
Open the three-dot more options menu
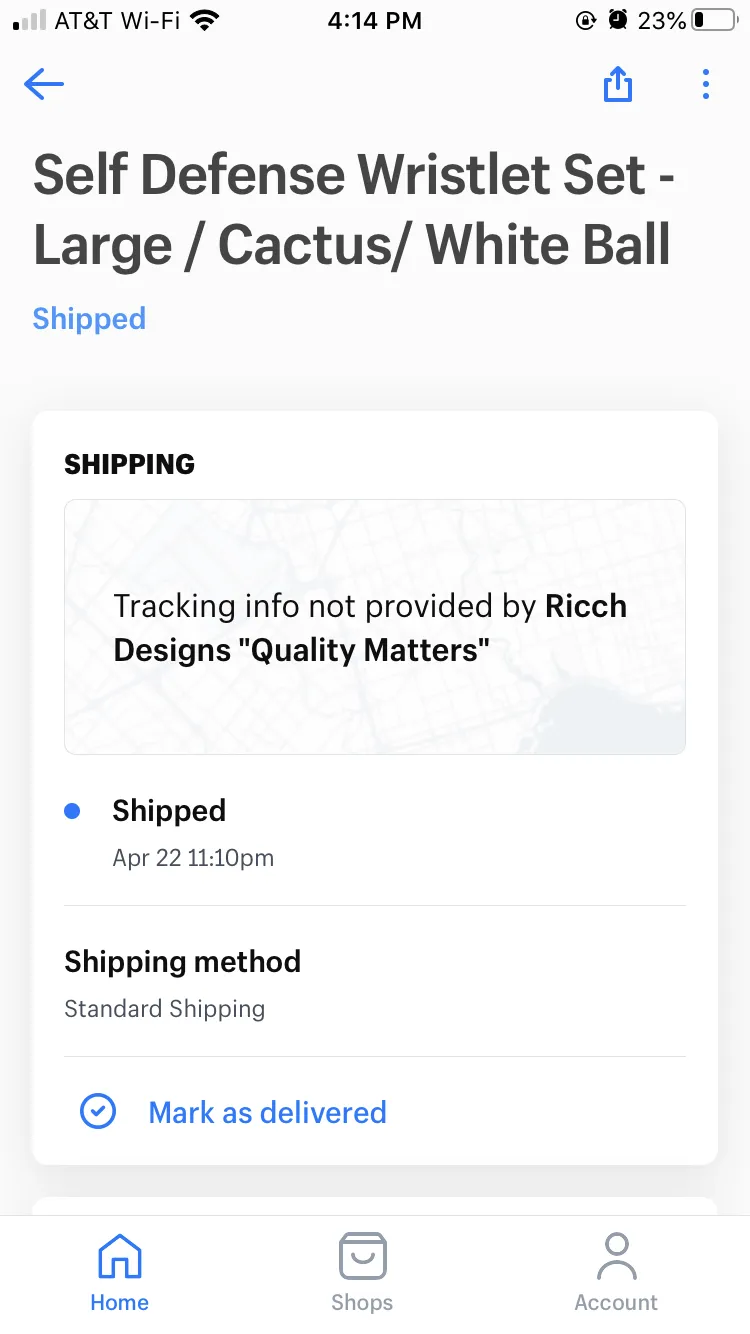[706, 84]
